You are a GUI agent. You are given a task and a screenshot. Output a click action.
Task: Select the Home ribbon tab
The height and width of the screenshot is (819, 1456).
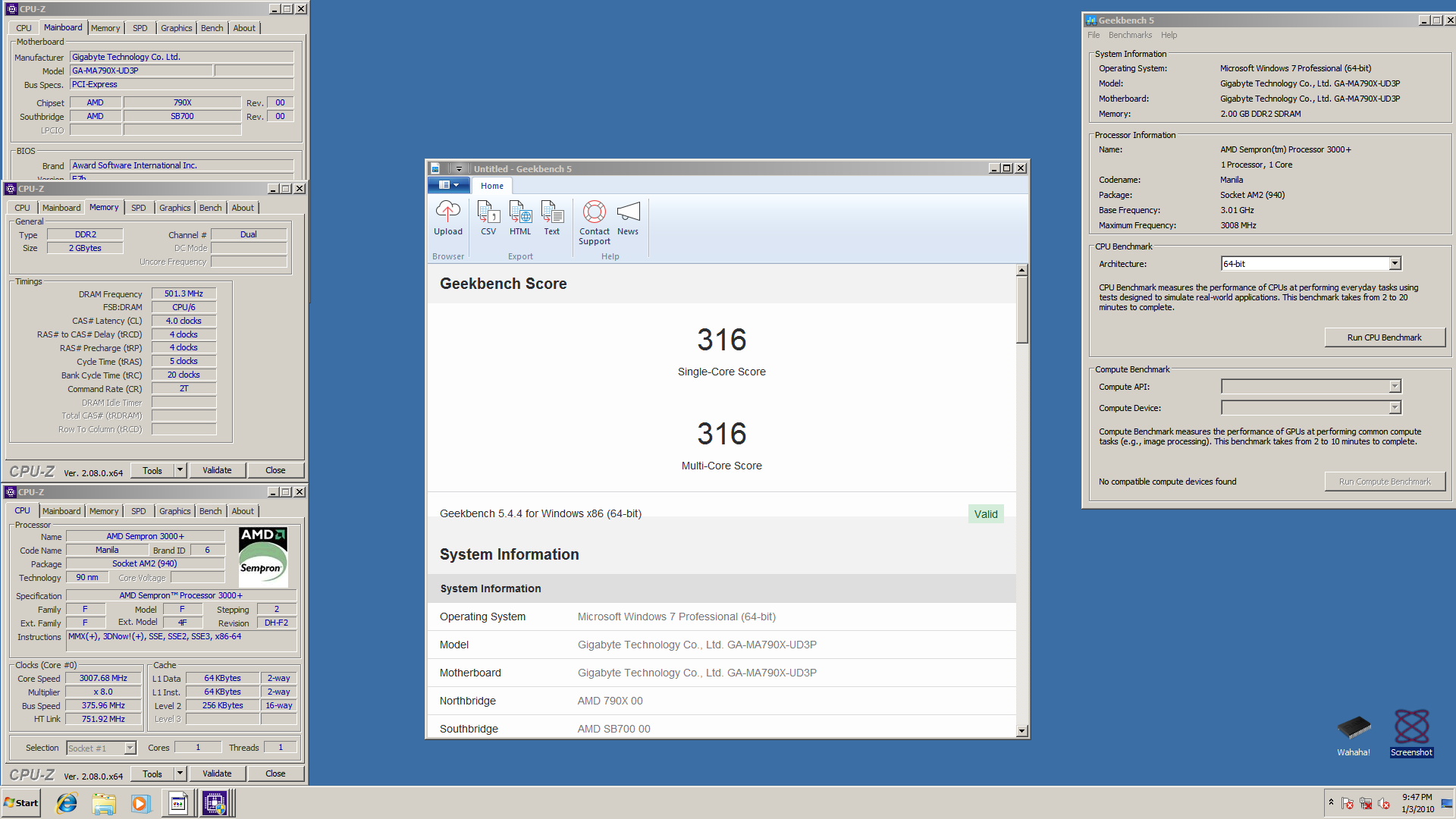pyautogui.click(x=491, y=186)
